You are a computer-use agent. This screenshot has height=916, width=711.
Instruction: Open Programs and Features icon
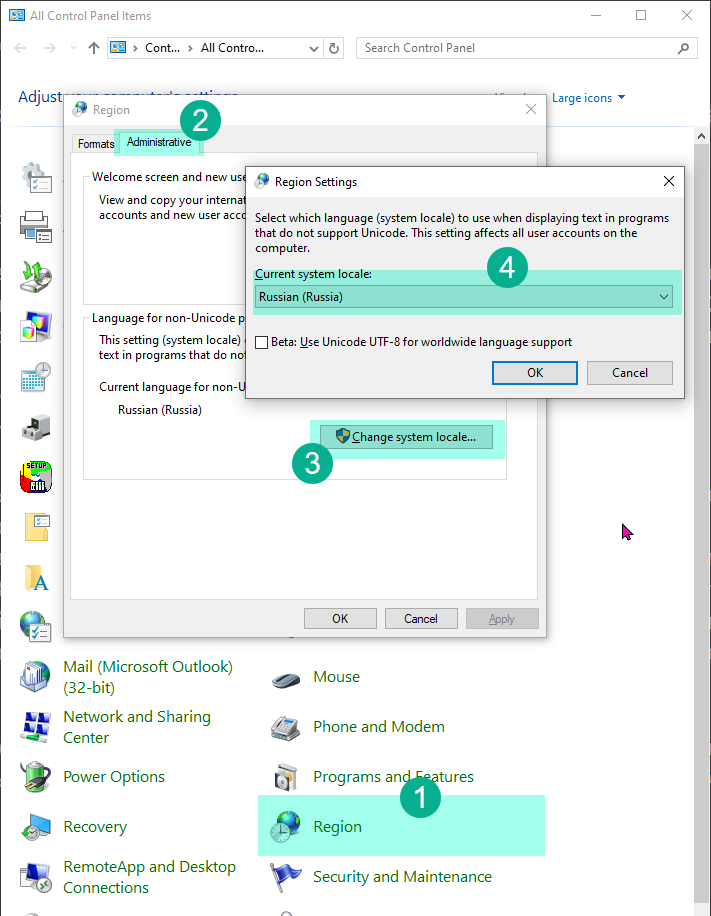[x=286, y=777]
